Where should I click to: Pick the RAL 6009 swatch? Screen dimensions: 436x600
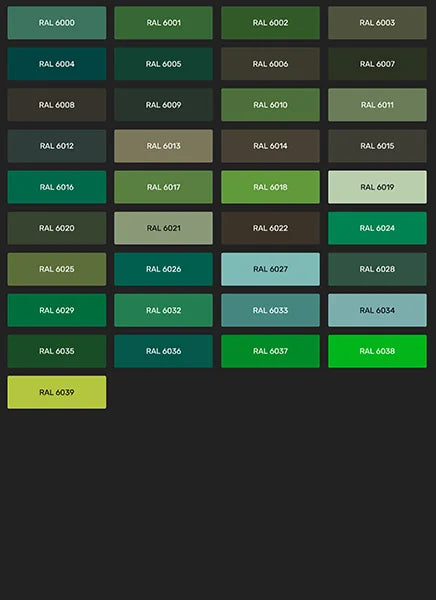[163, 105]
